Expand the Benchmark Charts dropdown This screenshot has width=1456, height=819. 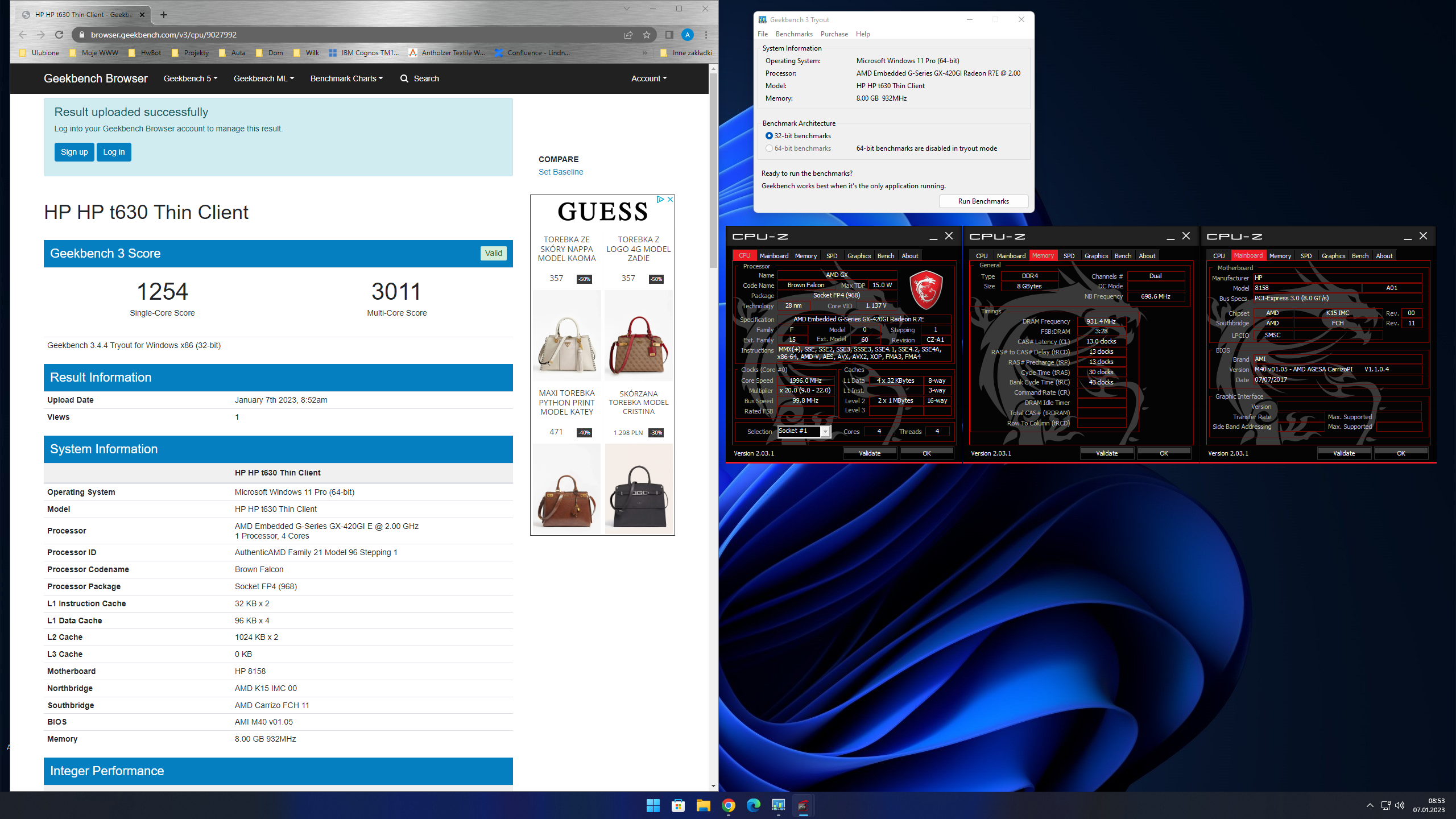[x=346, y=78]
